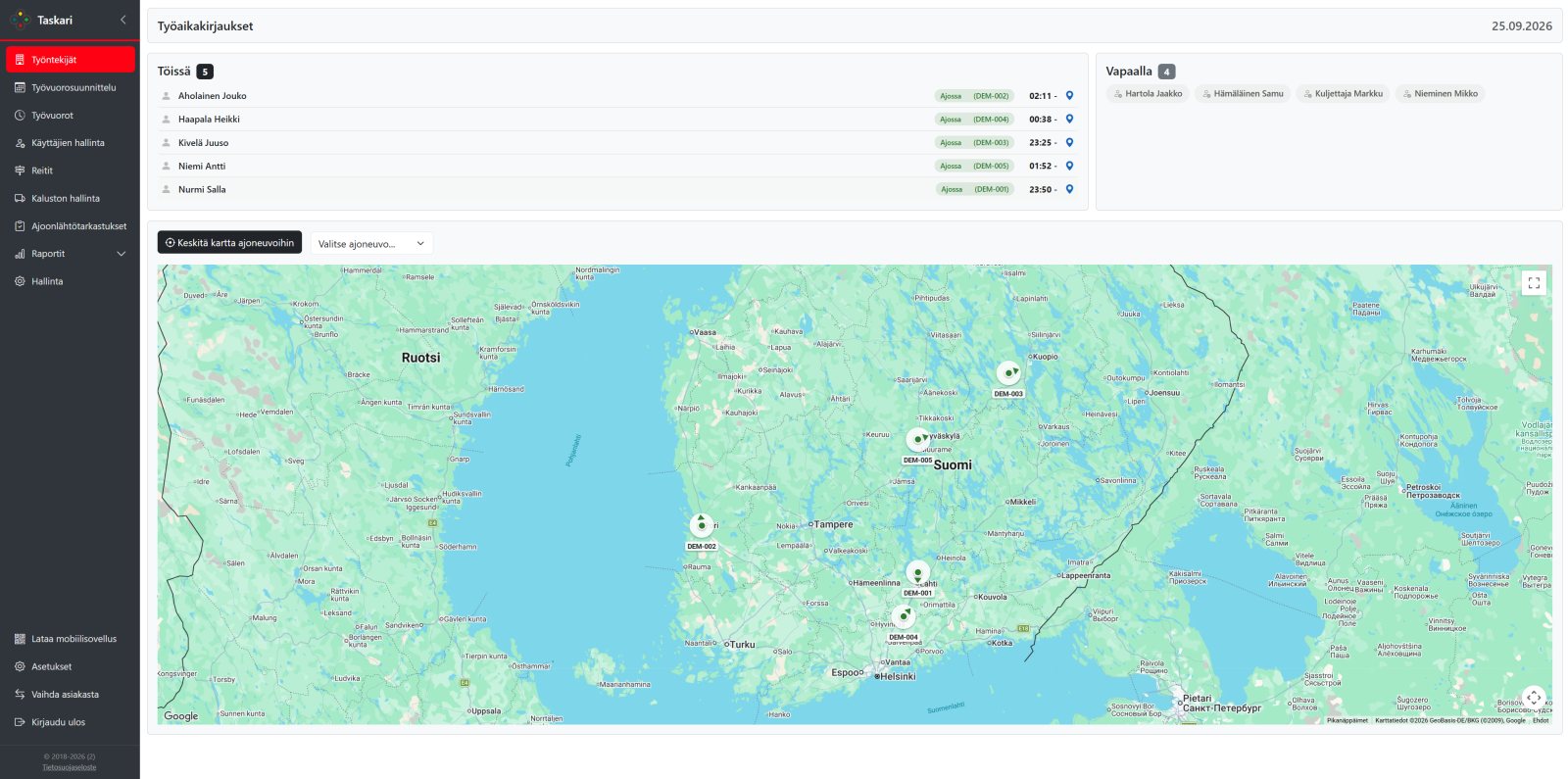Screen dimensions: 1568x779
Task: Click the QR code icon for mobile app
Action: pos(20,639)
